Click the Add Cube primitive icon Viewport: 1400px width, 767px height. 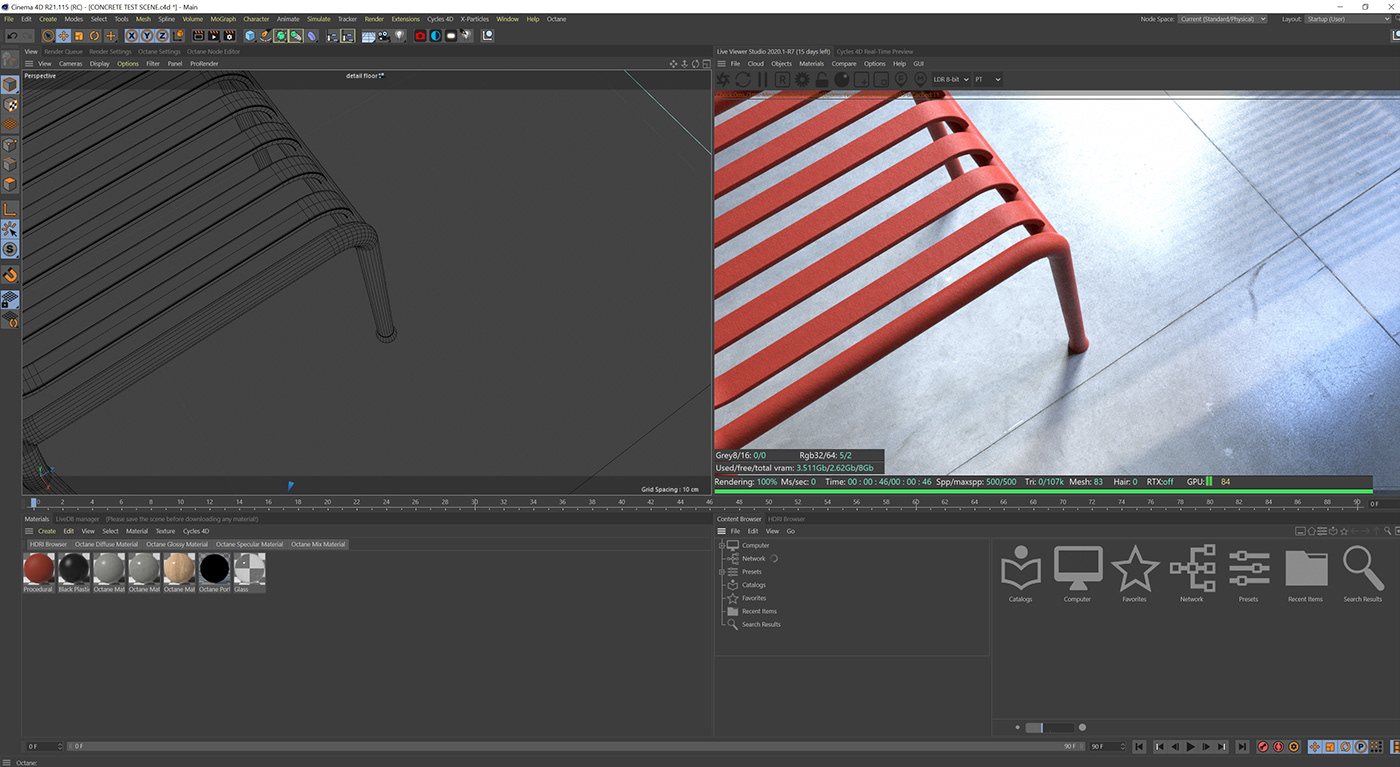coord(250,36)
